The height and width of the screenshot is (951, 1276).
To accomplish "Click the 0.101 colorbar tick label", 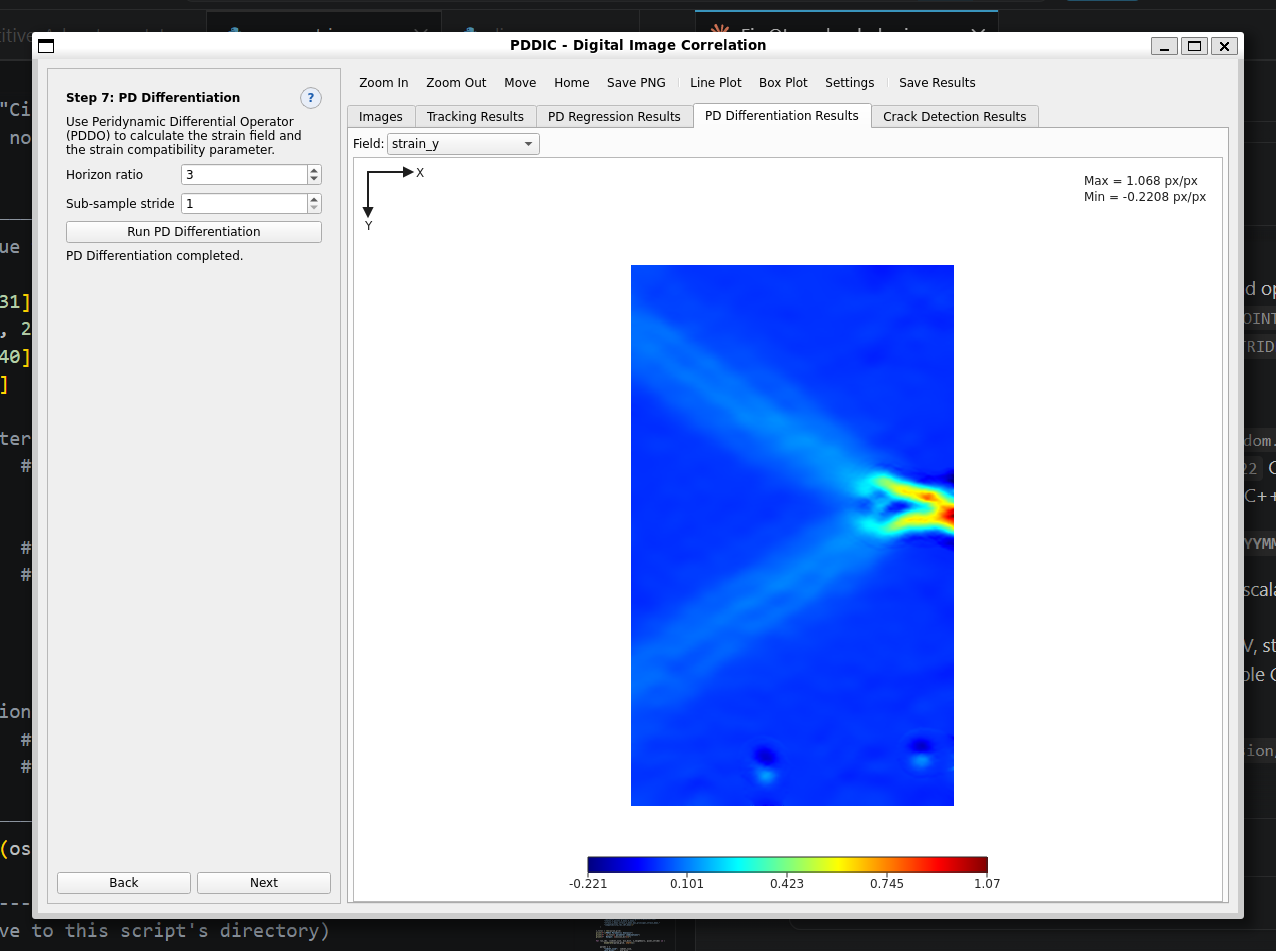I will 687,884.
